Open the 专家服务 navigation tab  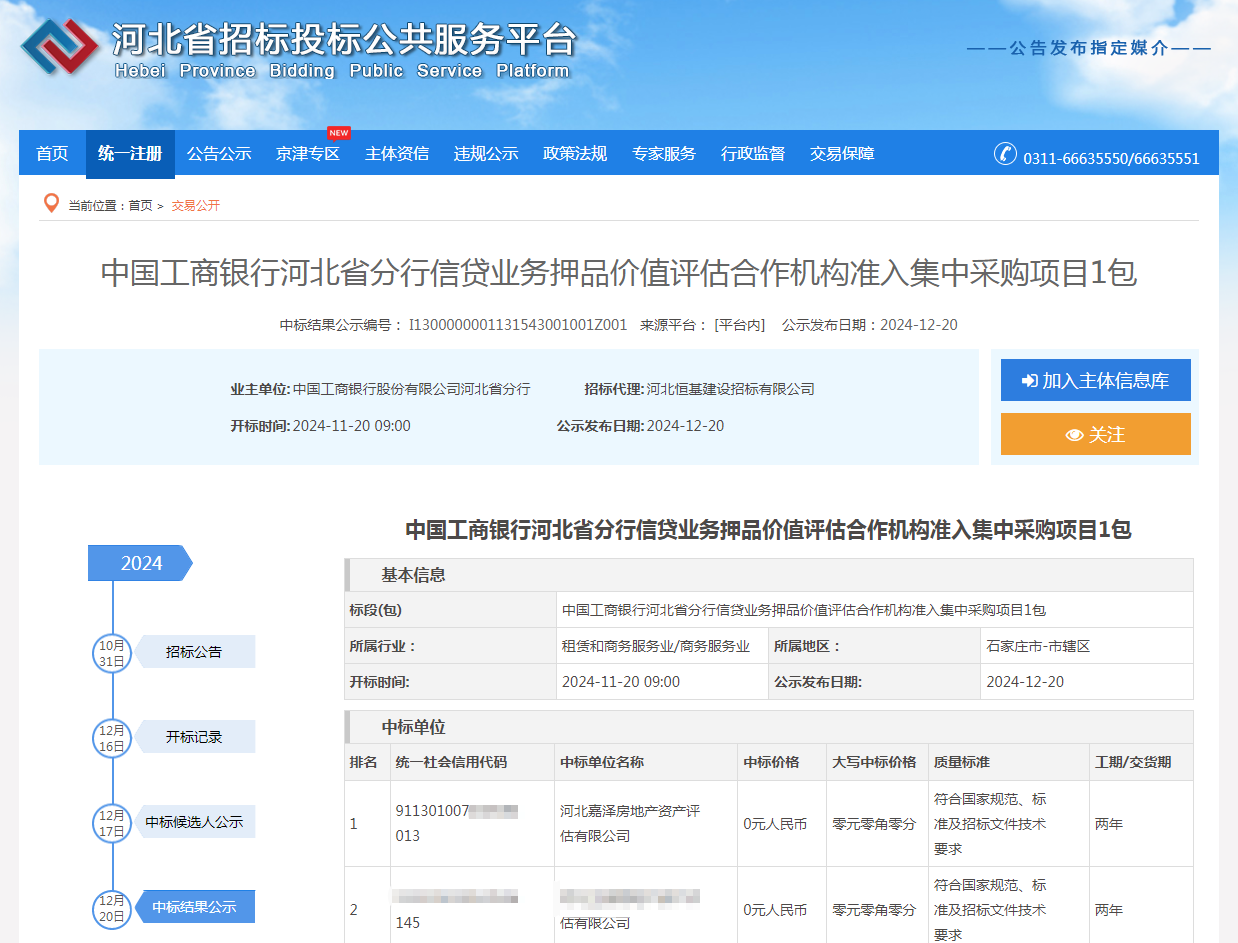coord(664,153)
